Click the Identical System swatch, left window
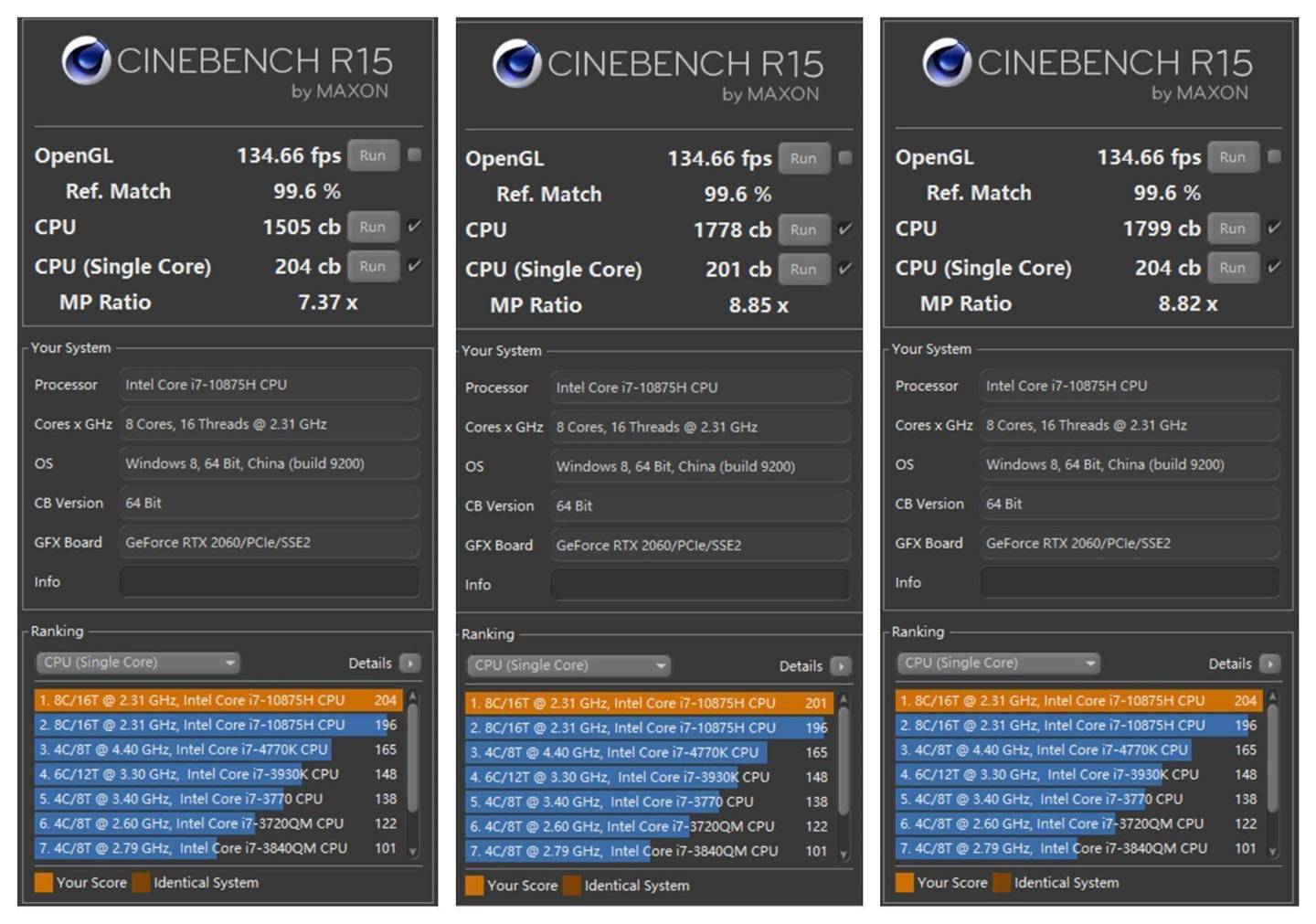 click(141, 882)
